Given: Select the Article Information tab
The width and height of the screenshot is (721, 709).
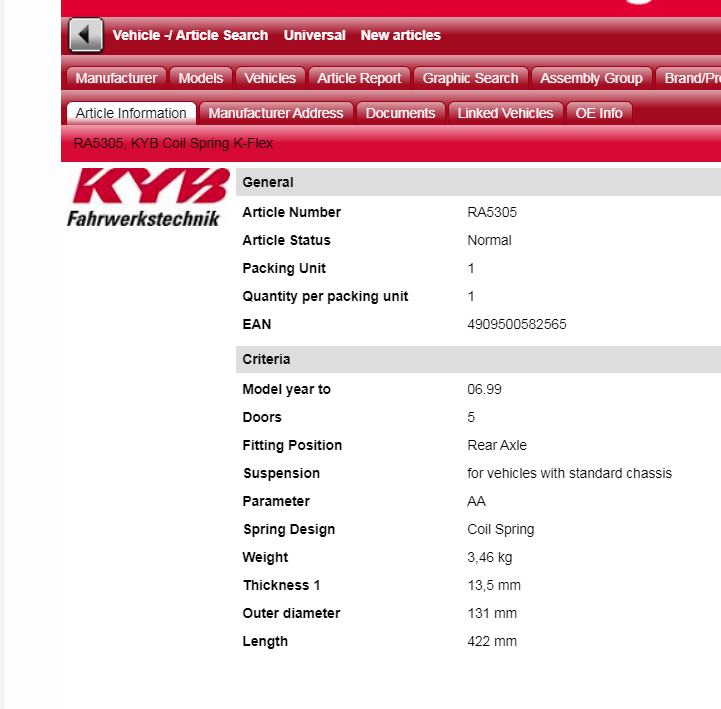Looking at the screenshot, I should coord(131,113).
